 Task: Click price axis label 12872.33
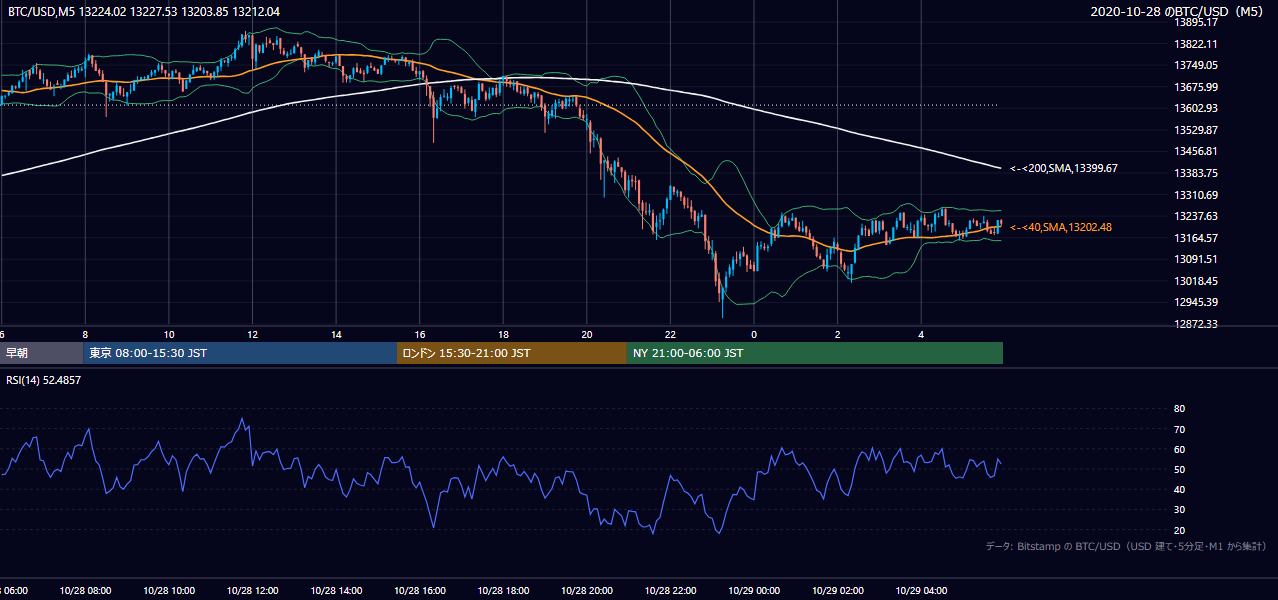pos(1195,324)
